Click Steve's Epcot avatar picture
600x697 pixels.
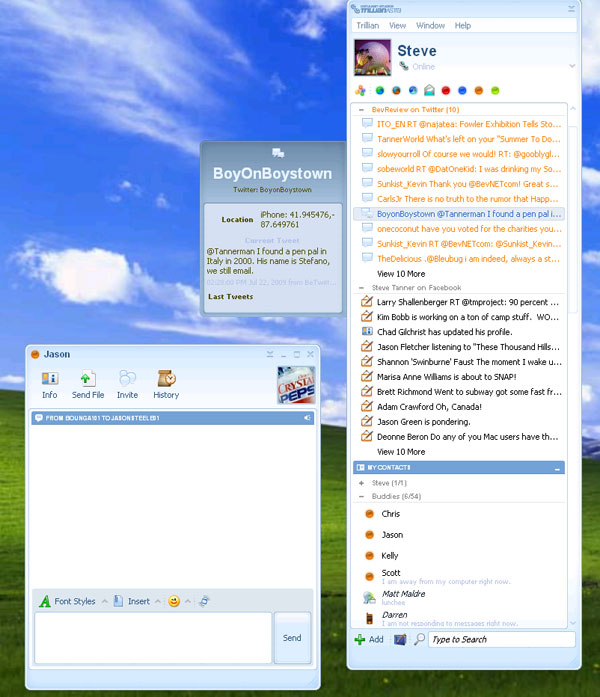point(372,57)
